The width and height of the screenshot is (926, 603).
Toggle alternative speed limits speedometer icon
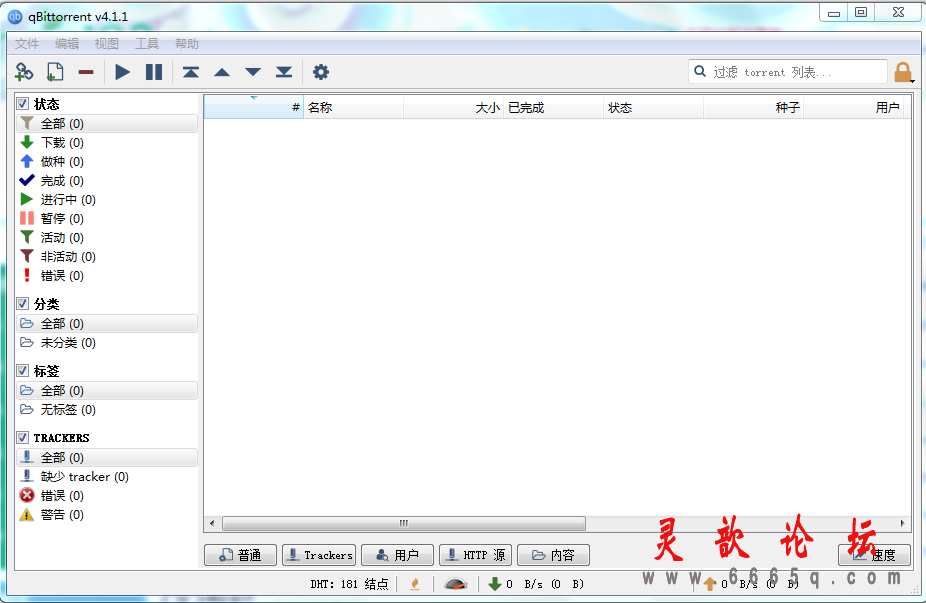point(455,584)
